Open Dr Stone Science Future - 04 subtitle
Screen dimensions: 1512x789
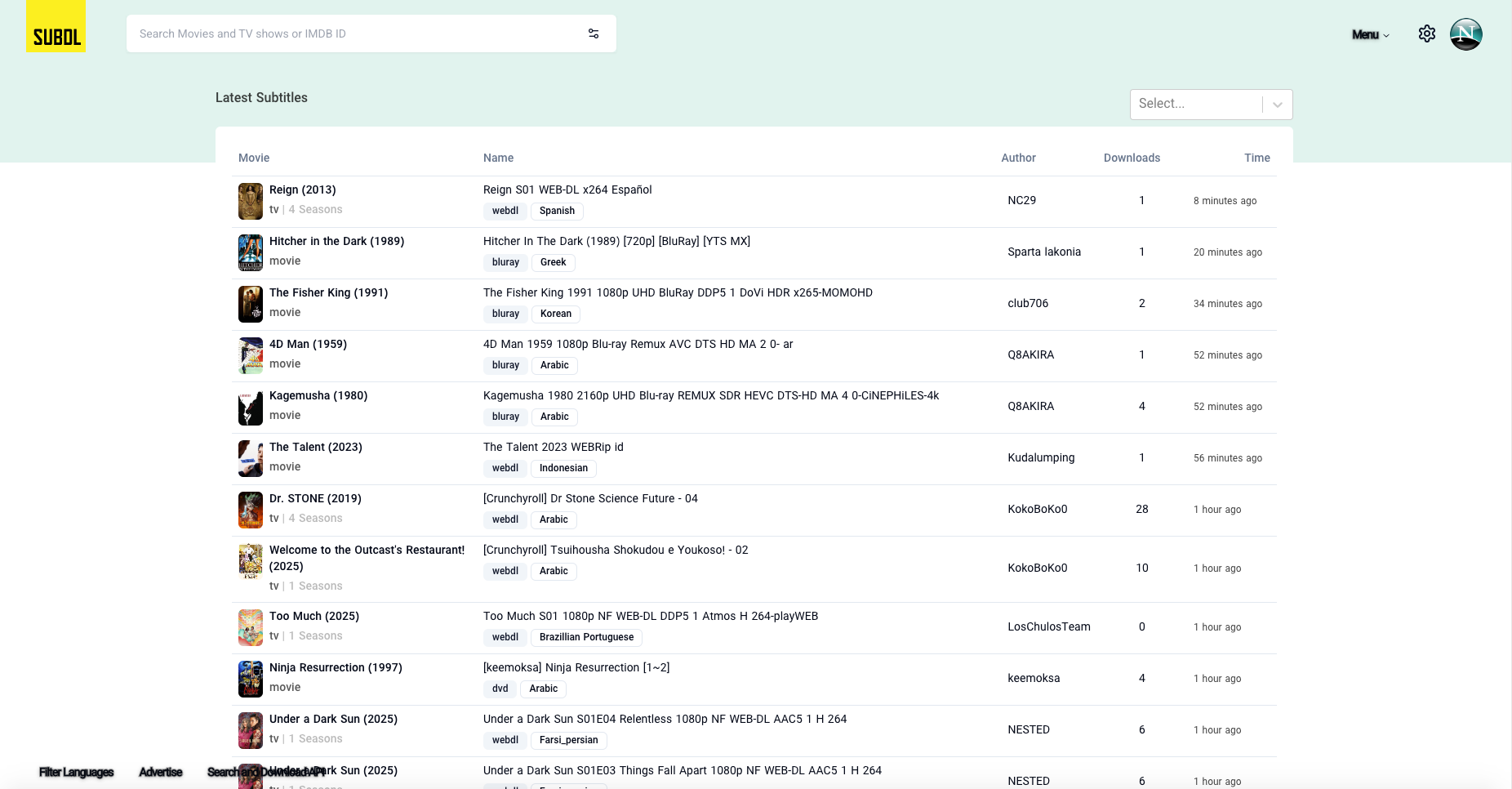[x=590, y=498]
